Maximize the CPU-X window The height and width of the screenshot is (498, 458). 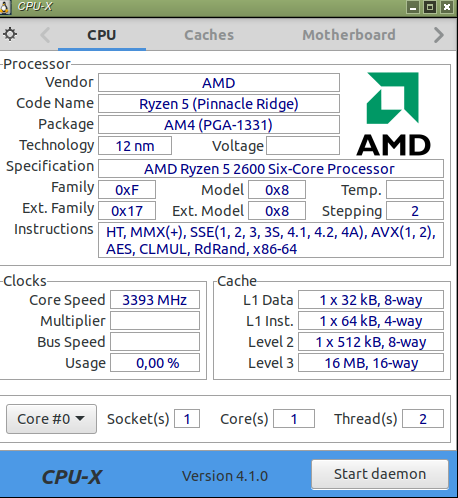(x=430, y=7)
